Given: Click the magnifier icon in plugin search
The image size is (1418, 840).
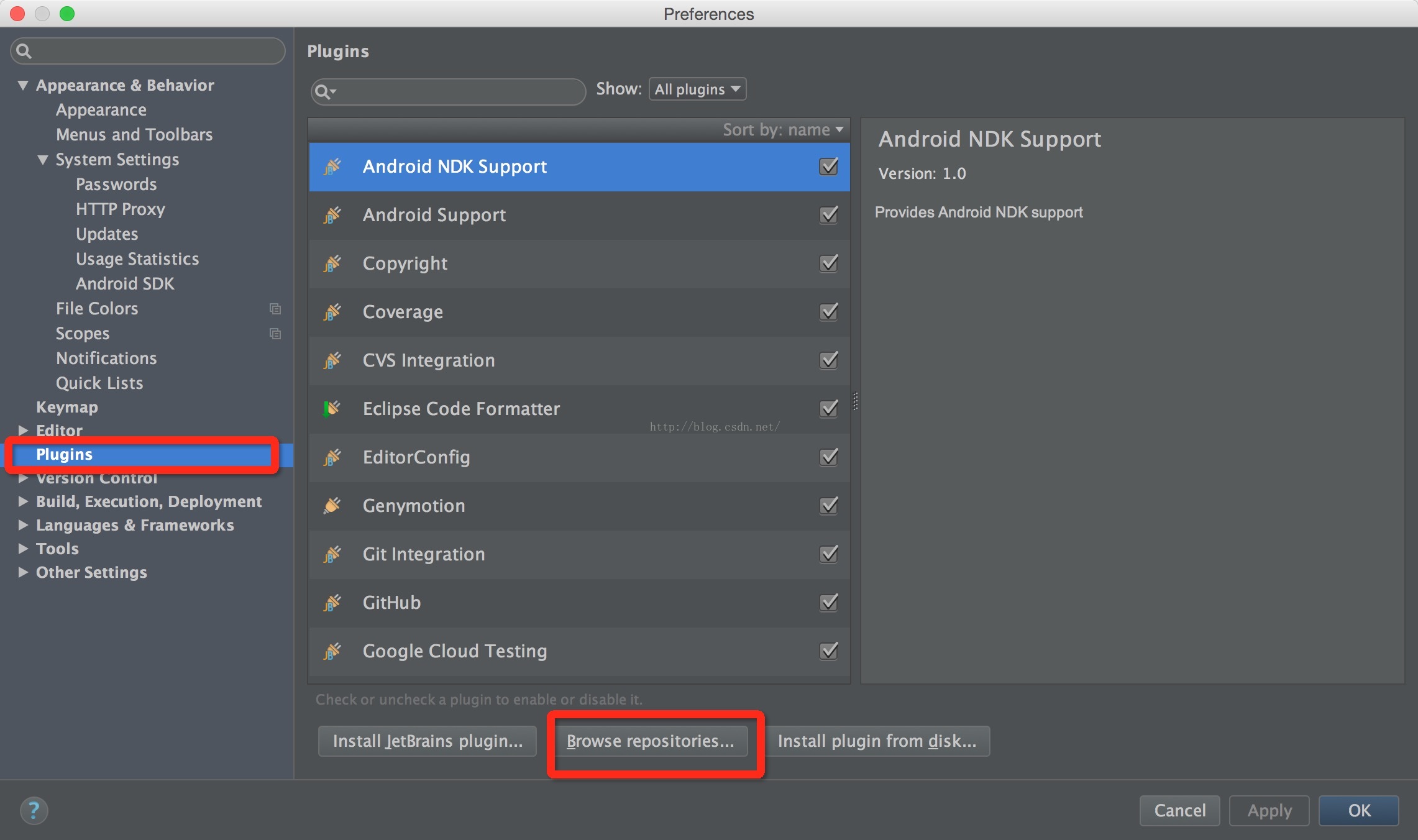Looking at the screenshot, I should point(324,92).
